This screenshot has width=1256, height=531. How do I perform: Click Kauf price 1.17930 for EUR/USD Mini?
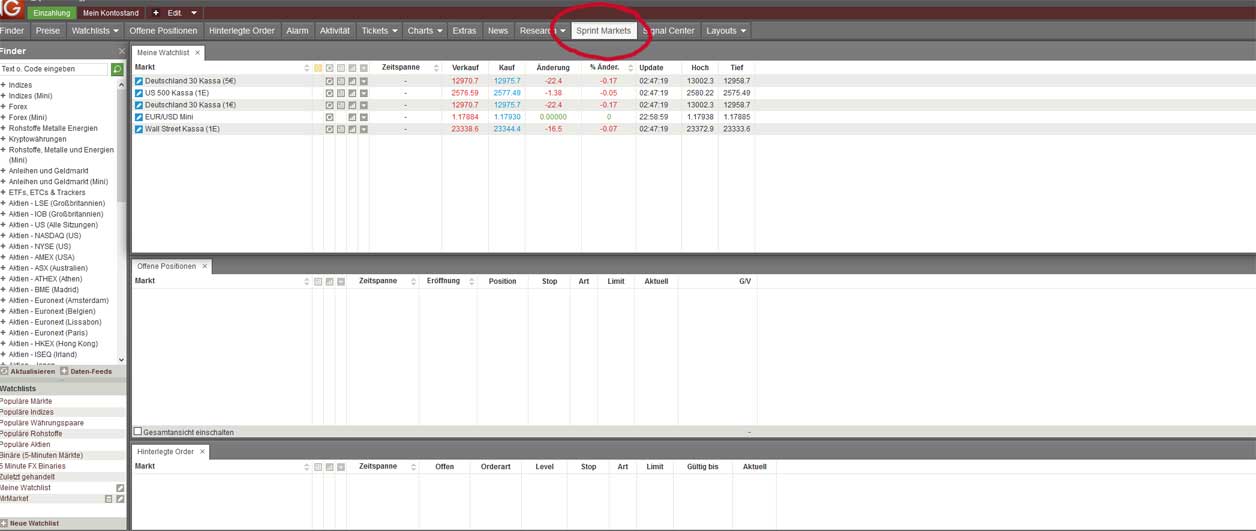[507, 117]
